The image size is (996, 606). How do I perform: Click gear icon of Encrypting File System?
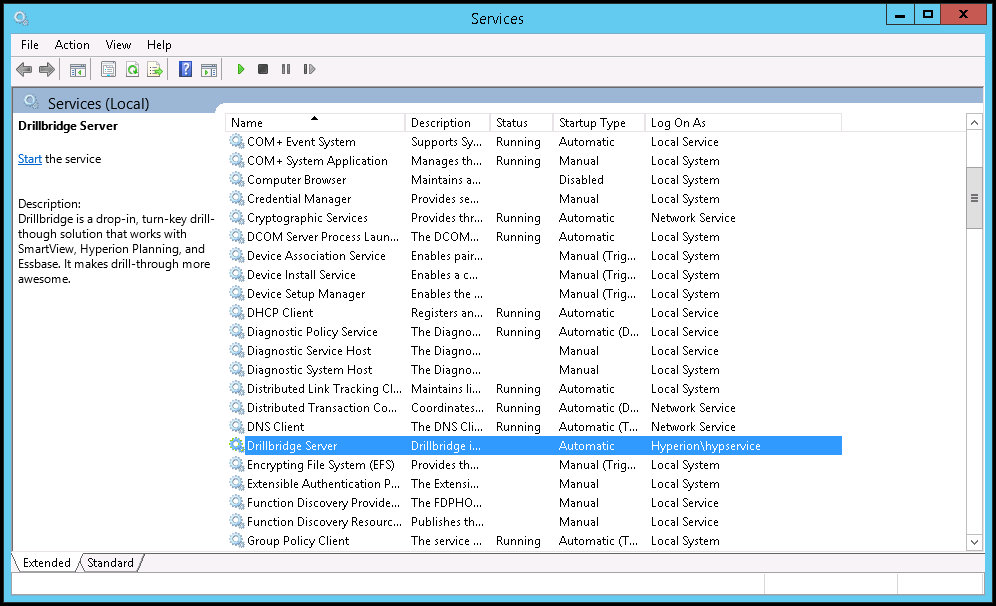pyautogui.click(x=237, y=464)
